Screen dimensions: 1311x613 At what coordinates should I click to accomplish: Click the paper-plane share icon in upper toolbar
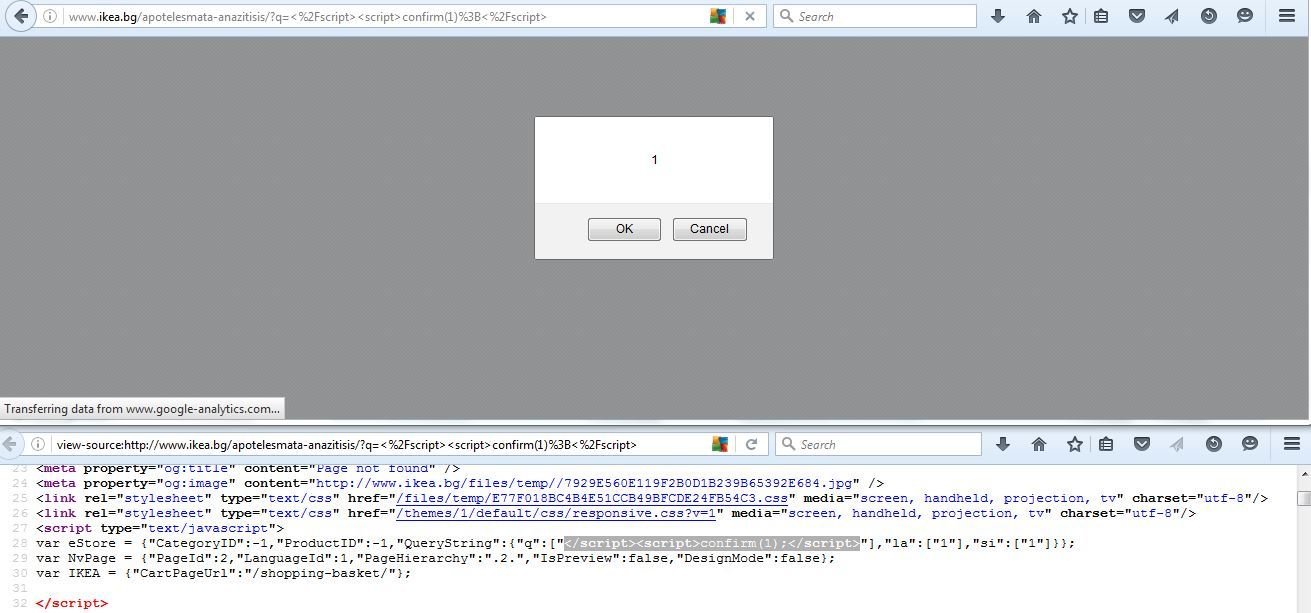click(x=1172, y=16)
